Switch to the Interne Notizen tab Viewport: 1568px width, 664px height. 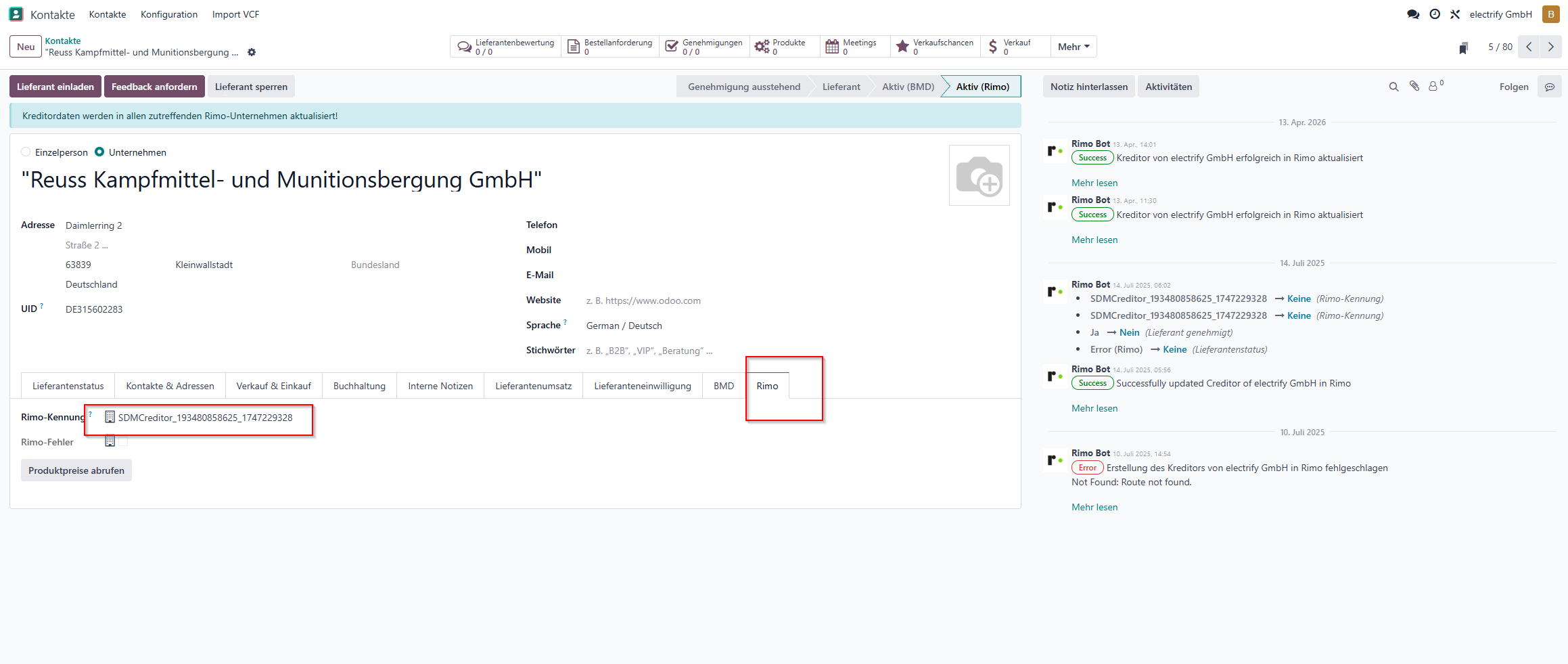(440, 386)
